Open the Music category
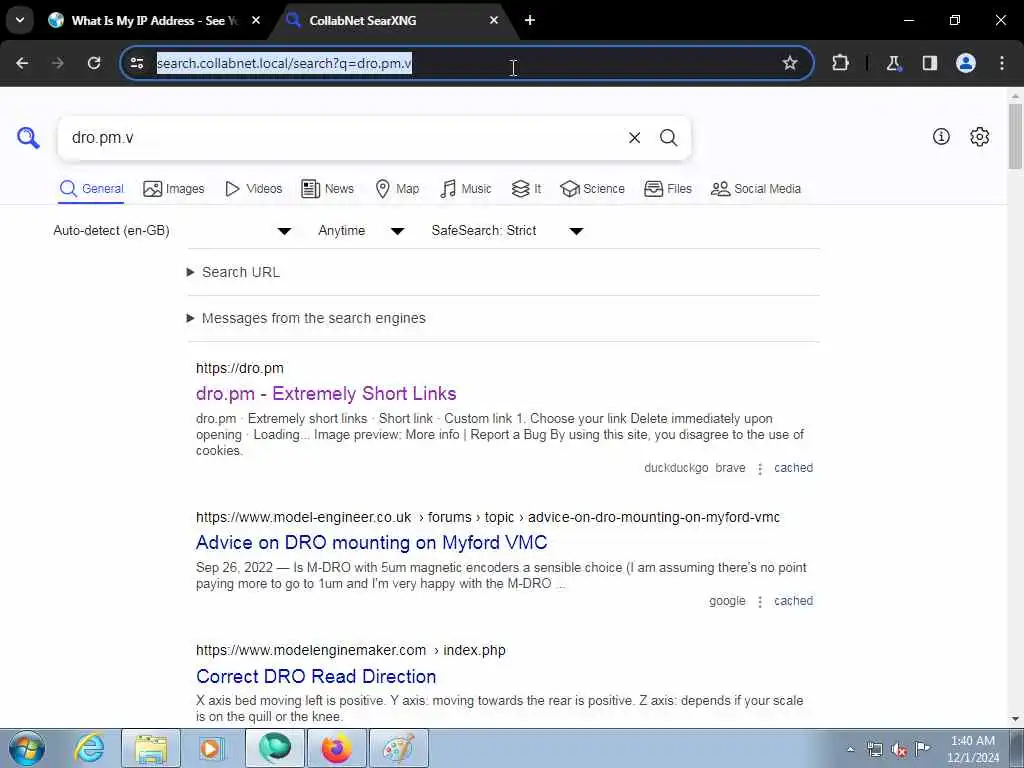Viewport: 1024px width, 768px height. [466, 189]
